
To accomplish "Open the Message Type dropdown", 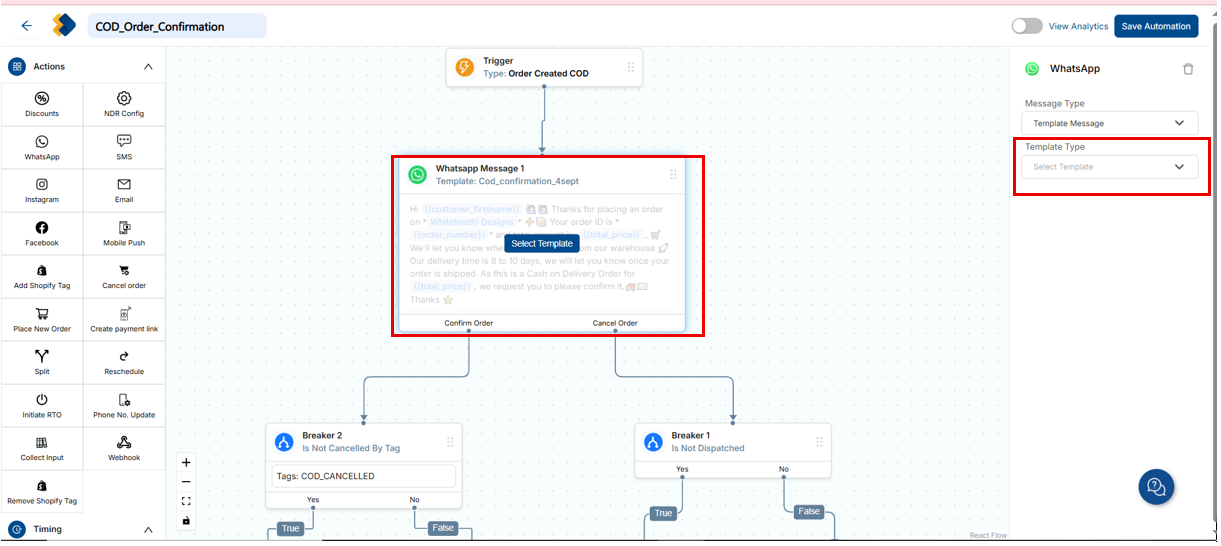I will [1109, 123].
